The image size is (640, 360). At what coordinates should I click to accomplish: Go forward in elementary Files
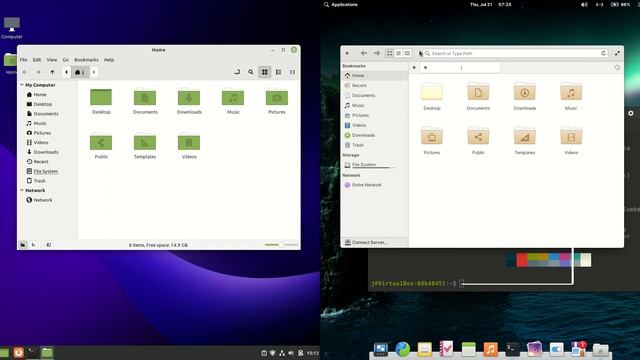click(377, 53)
